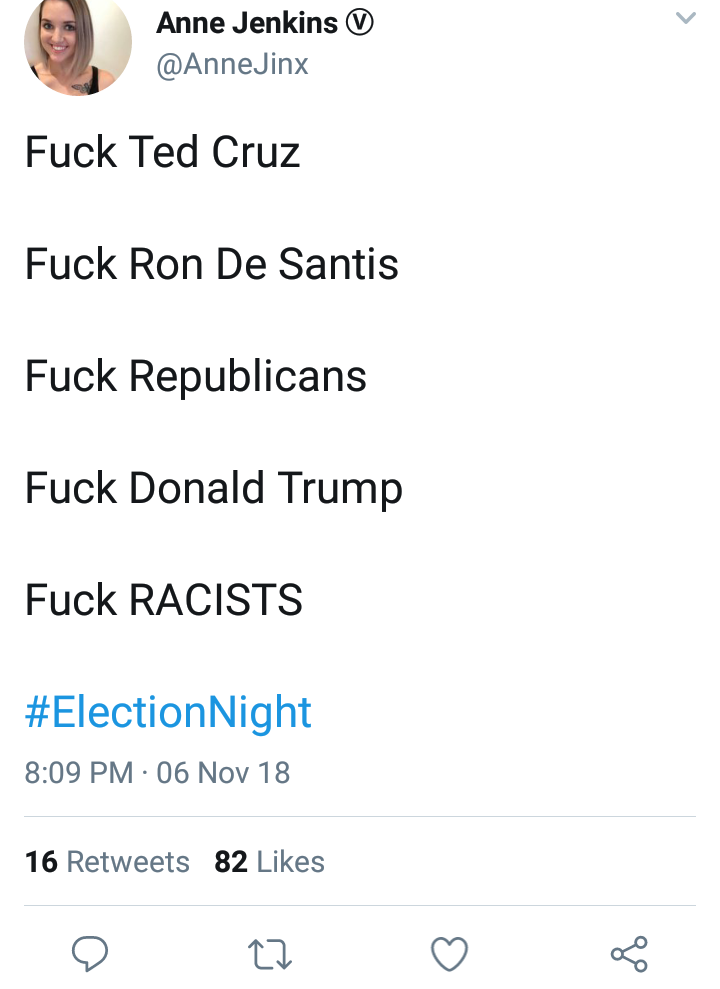Click the "Fuck RACISTS" text line
Viewport: 720px width, 989px height.
tap(164, 600)
